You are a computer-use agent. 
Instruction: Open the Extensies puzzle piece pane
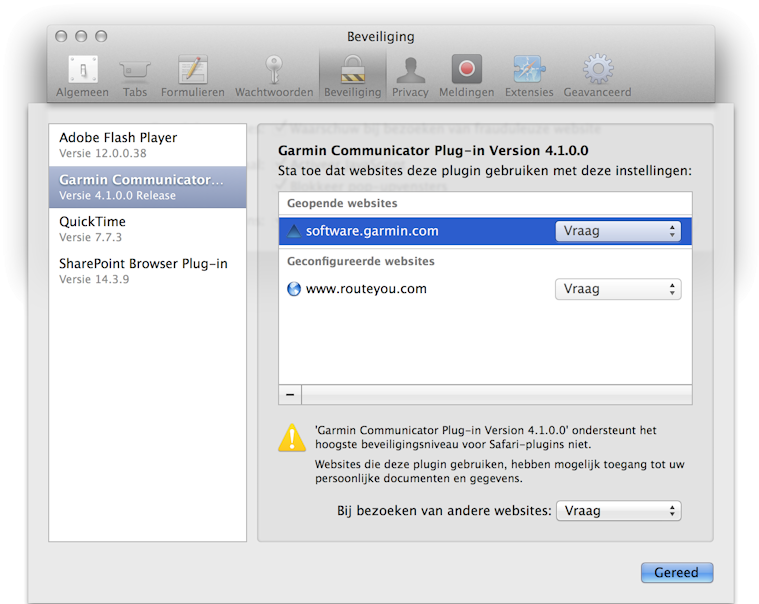[x=529, y=76]
